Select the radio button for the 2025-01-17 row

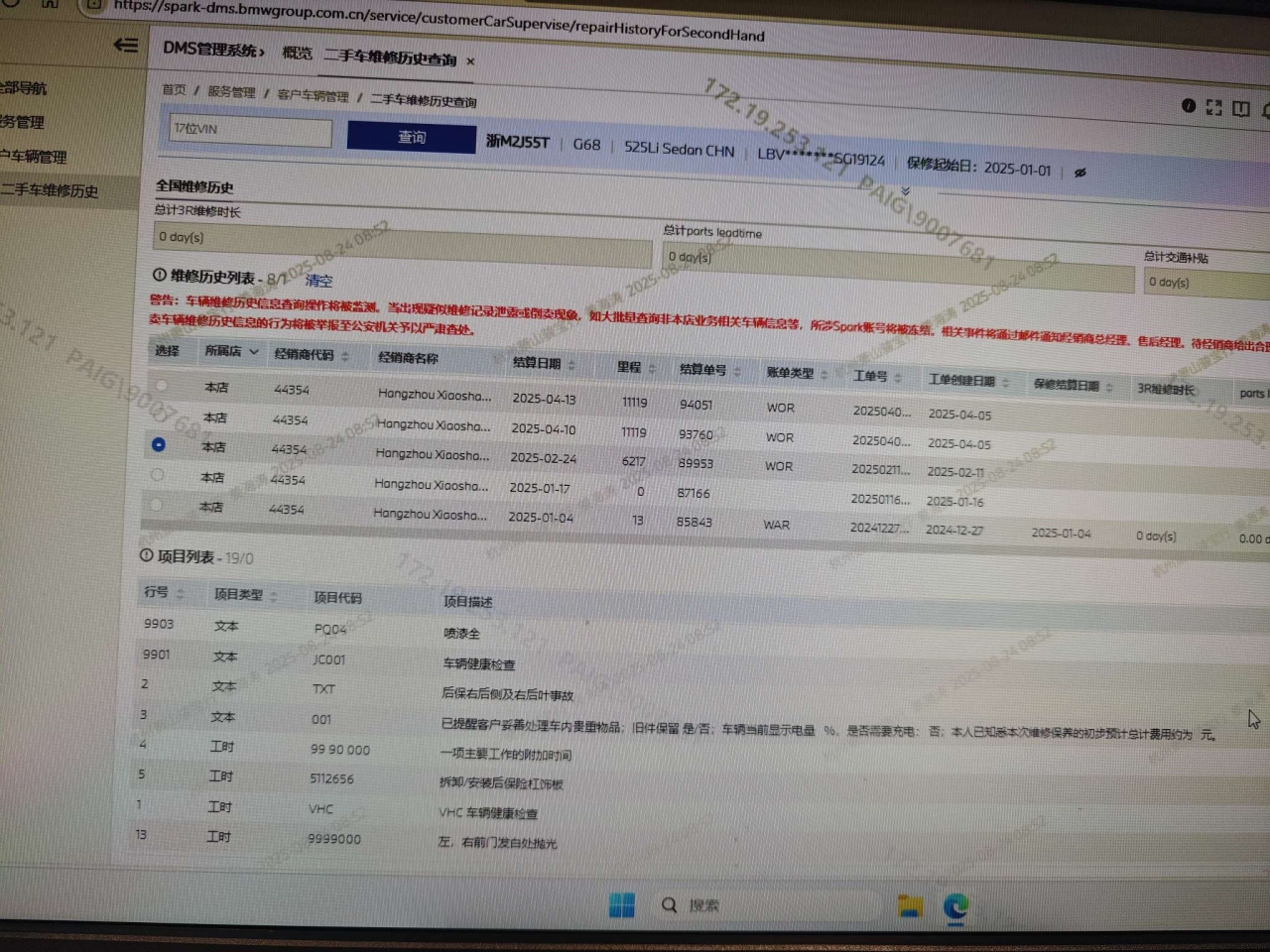point(157,475)
